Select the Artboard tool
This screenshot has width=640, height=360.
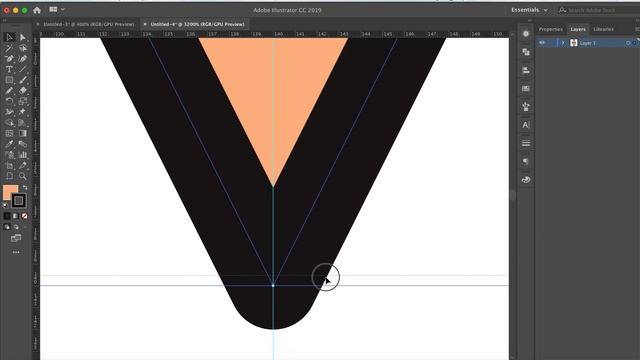9,165
